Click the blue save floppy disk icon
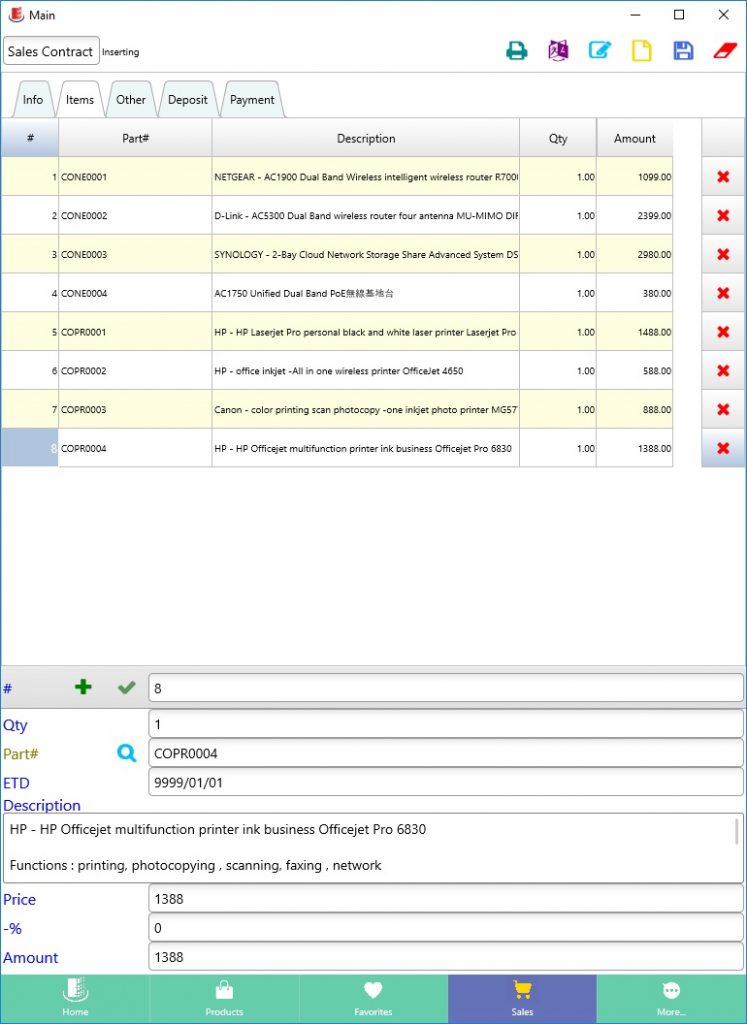This screenshot has height=1024, width=747. 683,51
